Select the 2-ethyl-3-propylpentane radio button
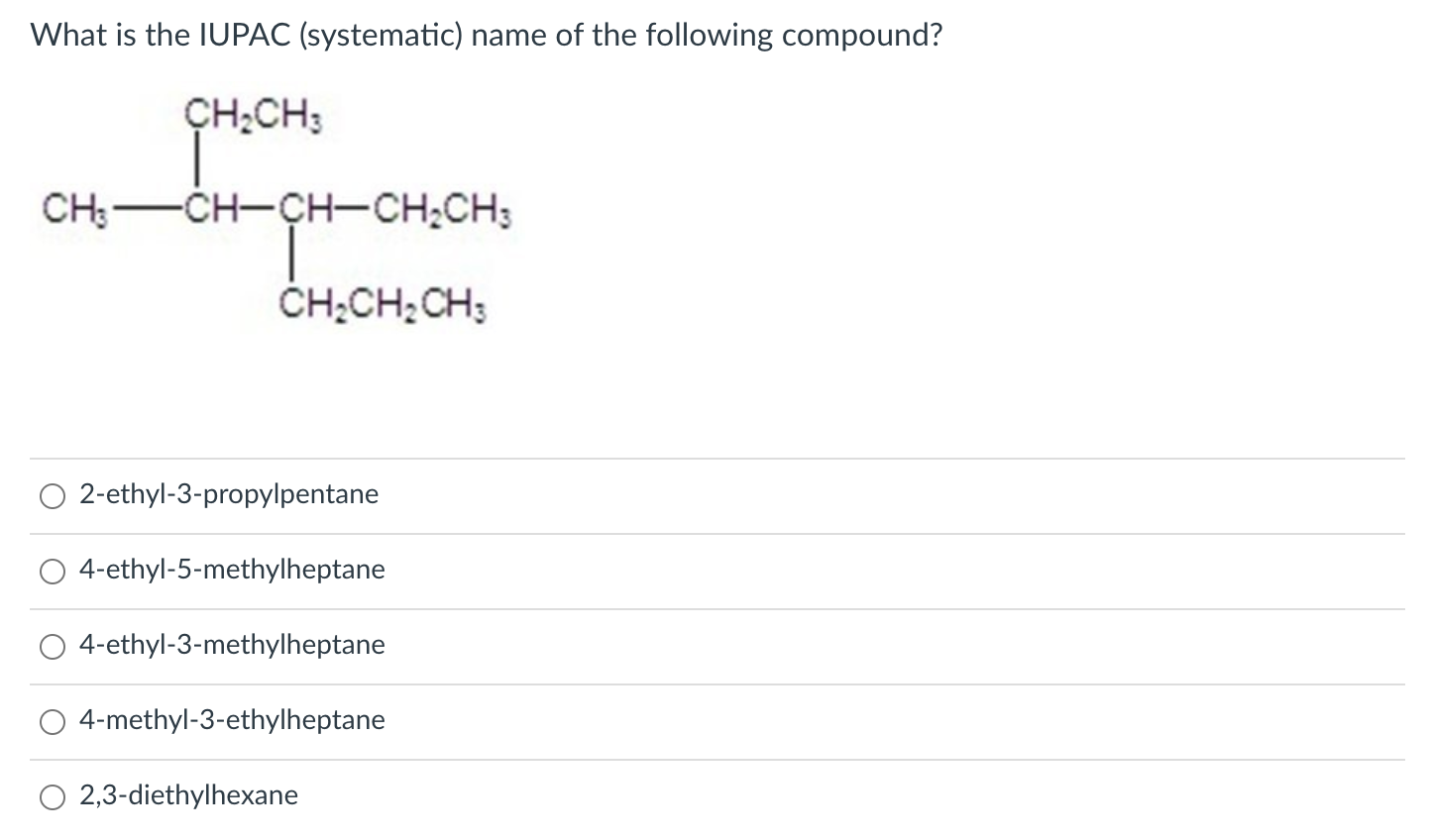This screenshot has width=1431, height=840. tap(52, 495)
